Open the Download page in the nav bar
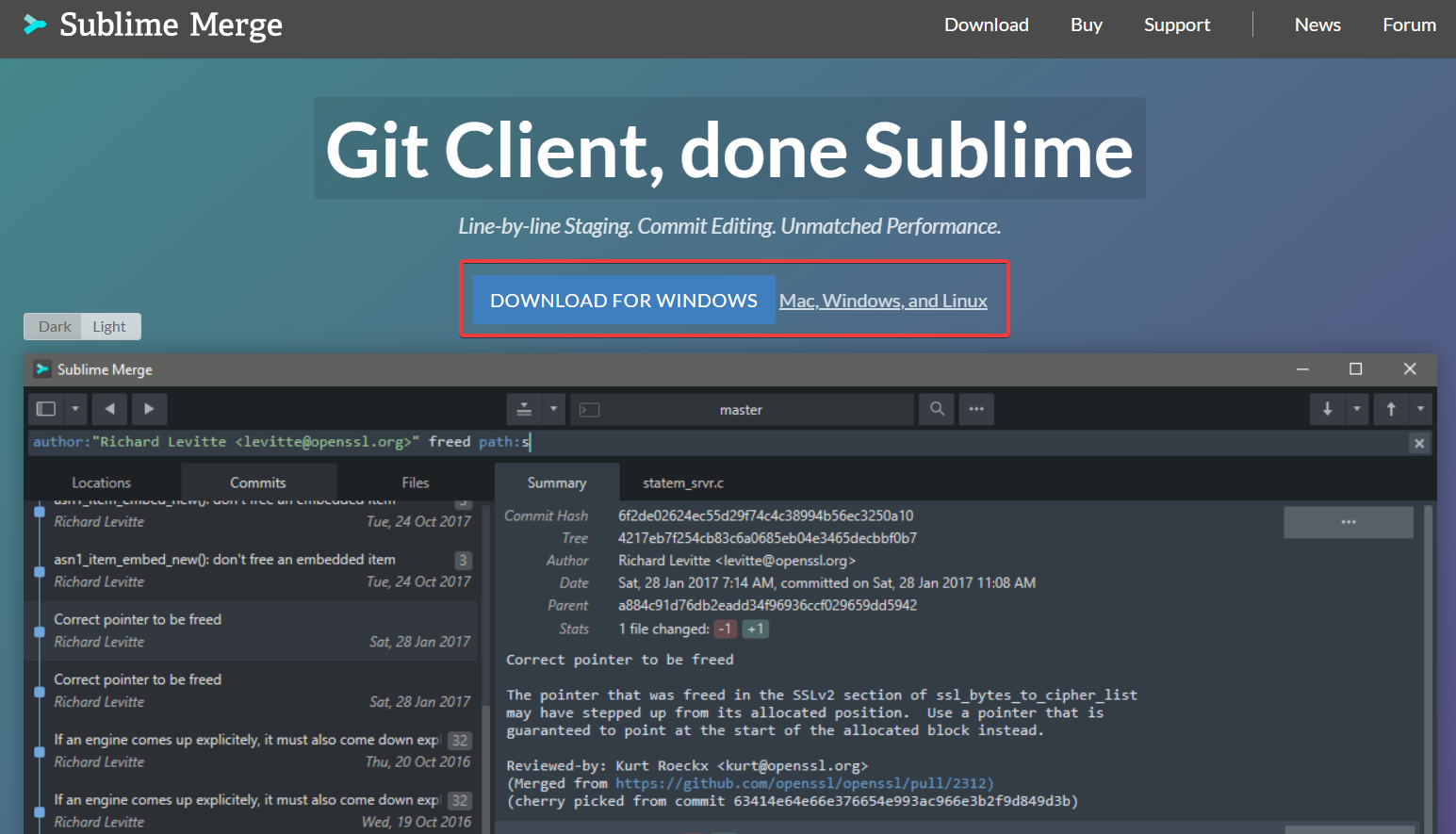 click(986, 25)
